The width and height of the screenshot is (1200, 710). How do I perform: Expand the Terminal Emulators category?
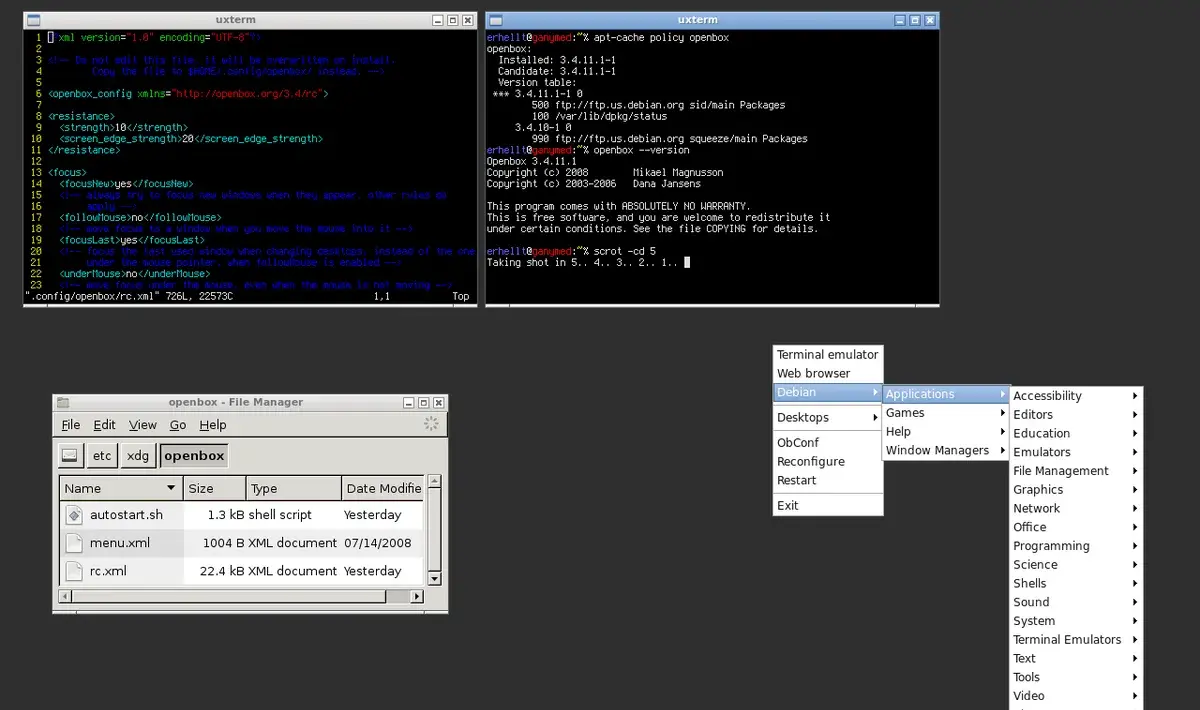1076,639
